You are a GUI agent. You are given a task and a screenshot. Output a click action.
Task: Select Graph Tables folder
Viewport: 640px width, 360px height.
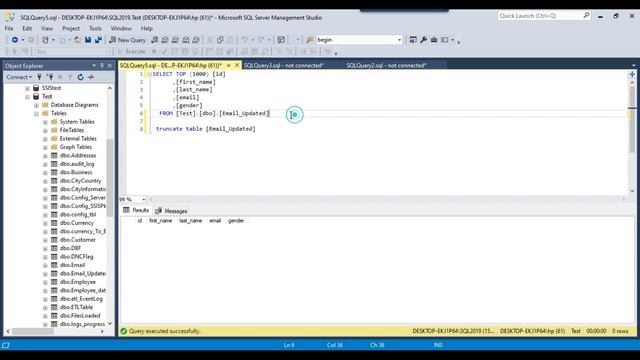pyautogui.click(x=76, y=147)
